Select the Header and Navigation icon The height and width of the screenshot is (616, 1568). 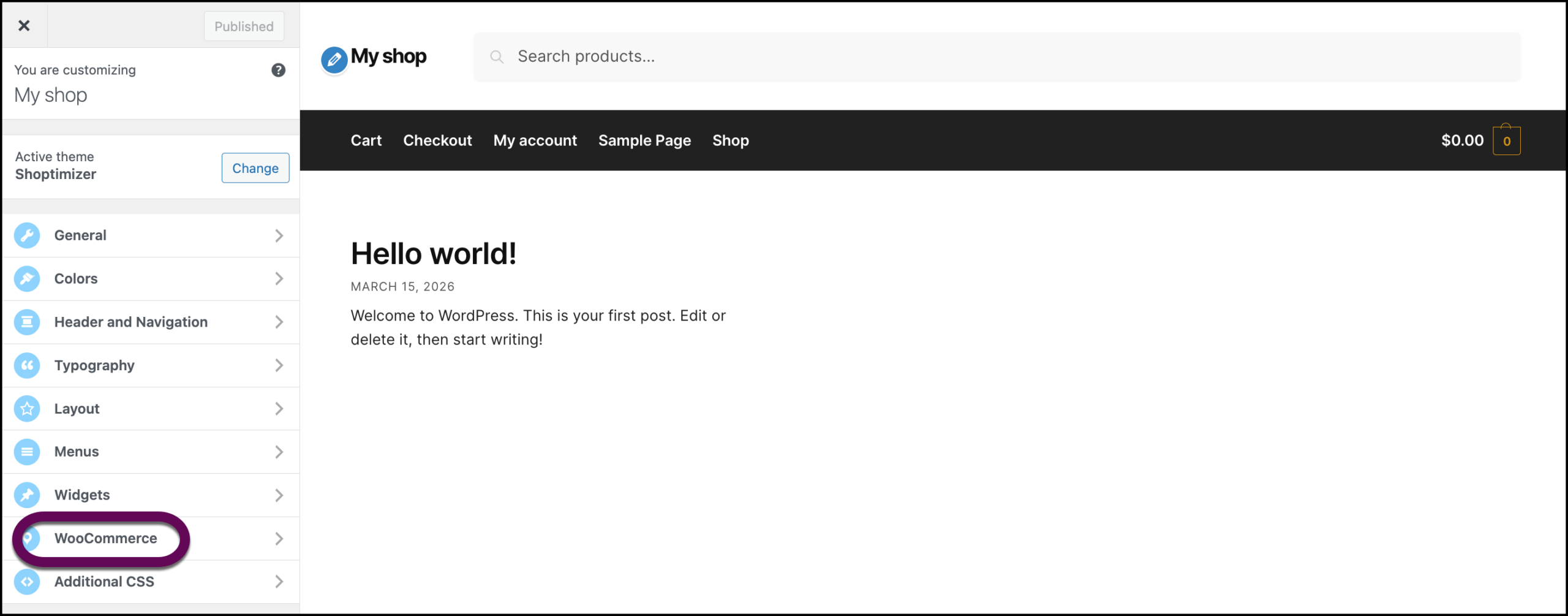[27, 322]
